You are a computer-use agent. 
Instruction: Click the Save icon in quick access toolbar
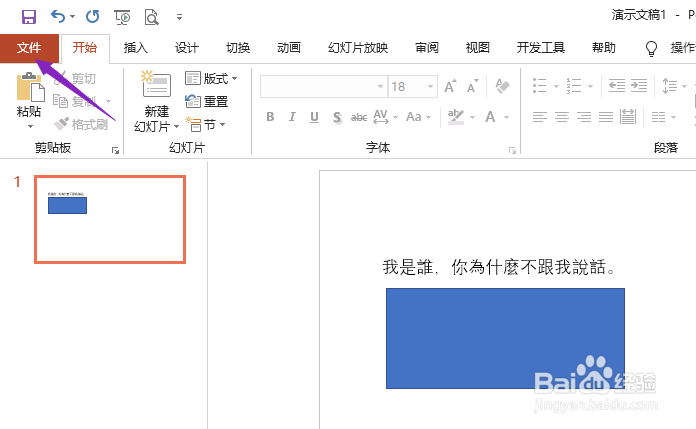[29, 17]
